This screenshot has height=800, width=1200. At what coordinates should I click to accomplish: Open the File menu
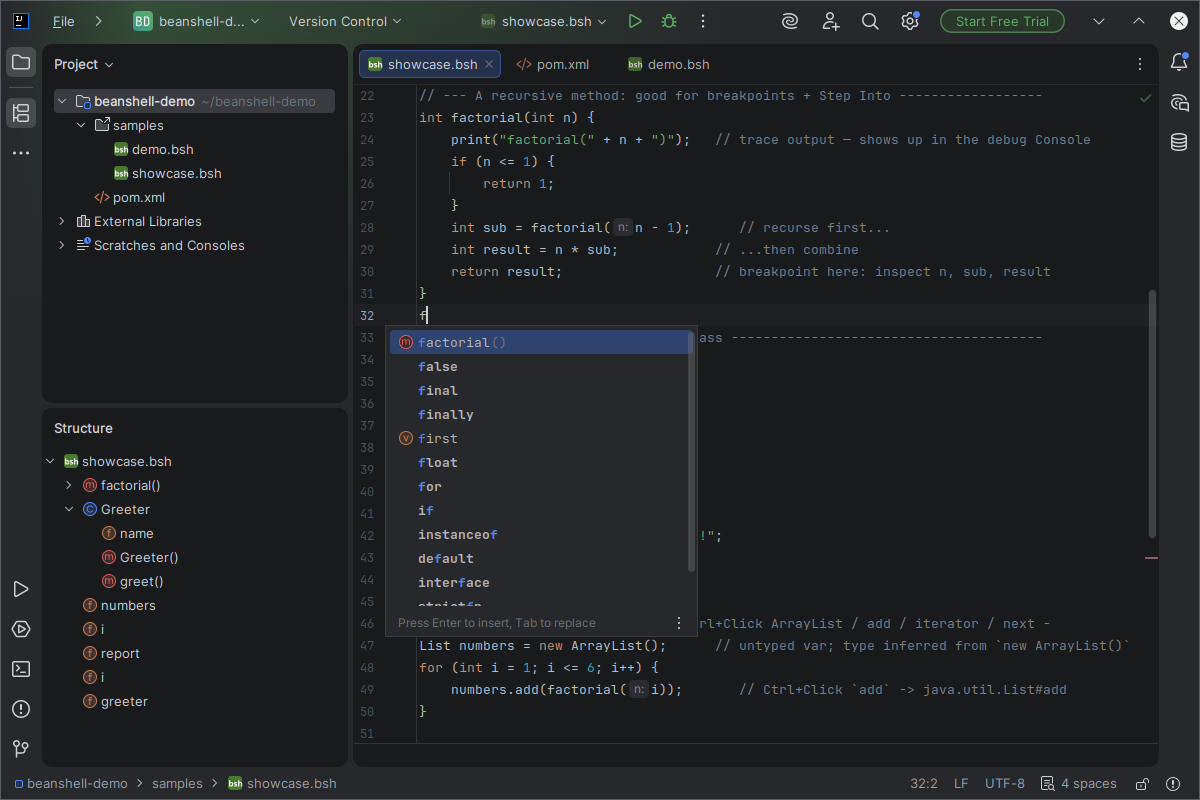tap(63, 21)
